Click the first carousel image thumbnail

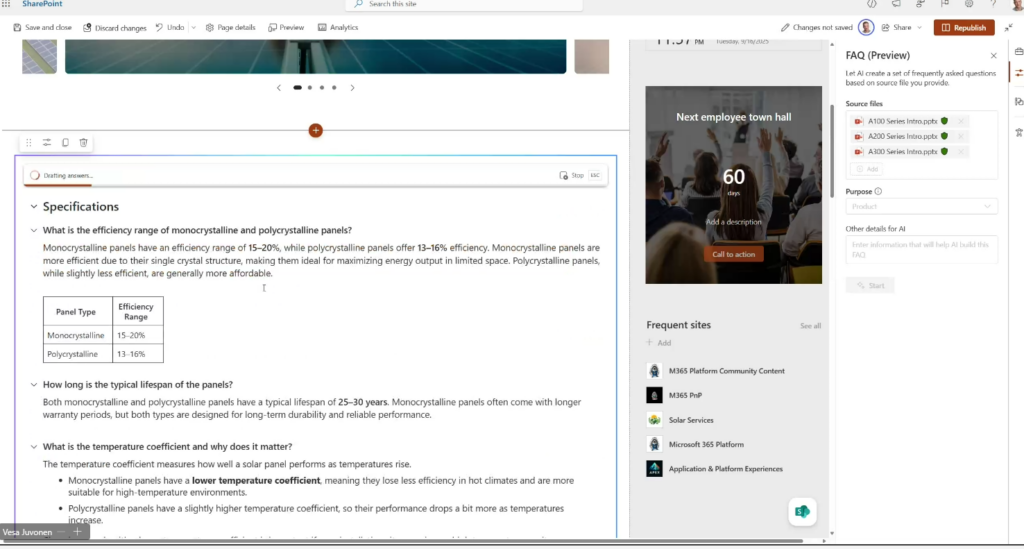pos(39,56)
